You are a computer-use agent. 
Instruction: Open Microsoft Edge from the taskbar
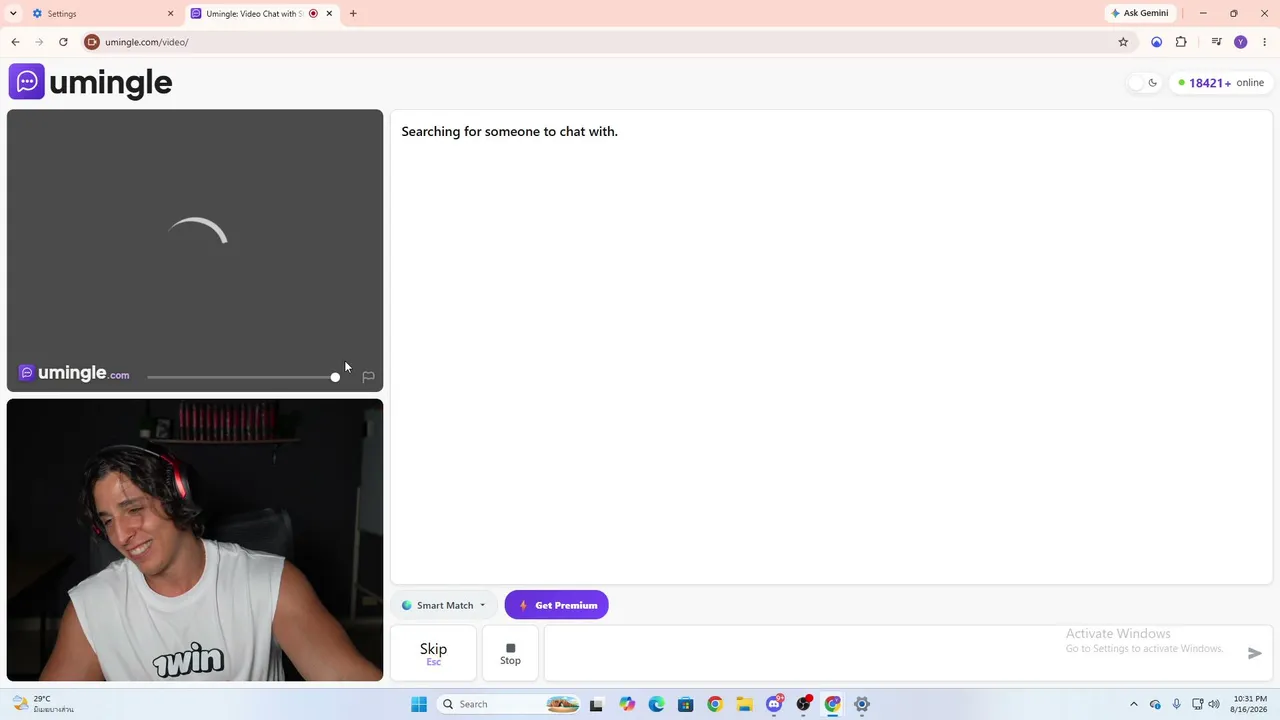coord(656,704)
